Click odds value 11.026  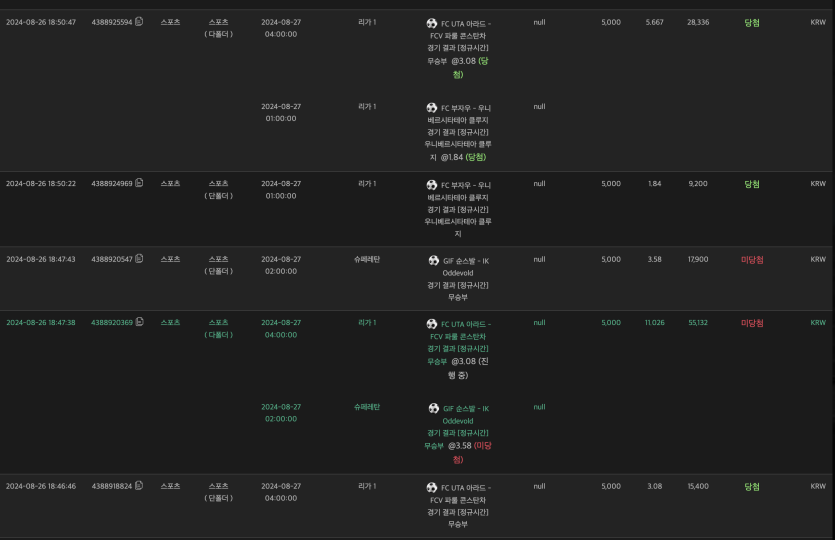tap(654, 323)
